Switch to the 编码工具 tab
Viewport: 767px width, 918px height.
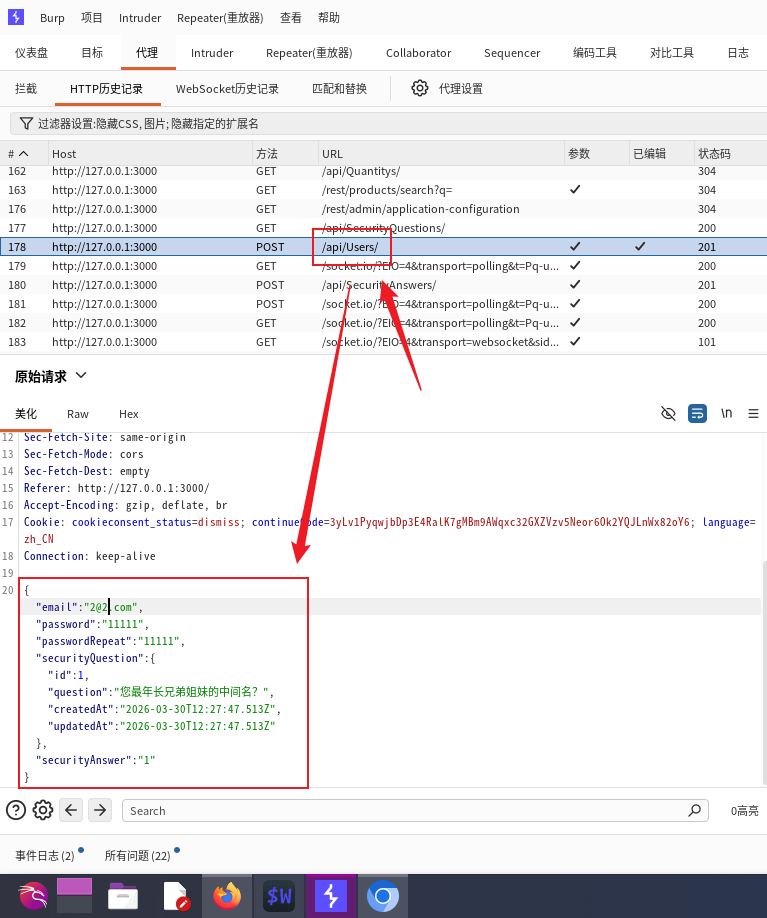(x=594, y=53)
